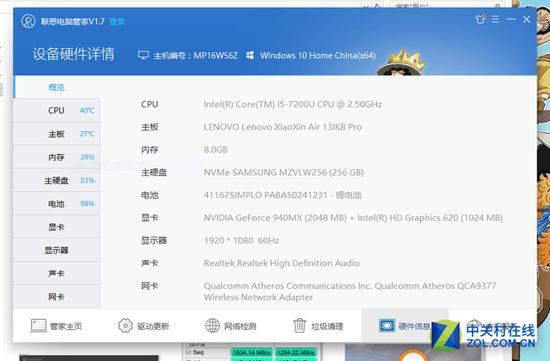Image resolution: width=550 pixels, height=361 pixels.
Task: Click the 主机编号：MP16W56Z text
Action: 196,55
